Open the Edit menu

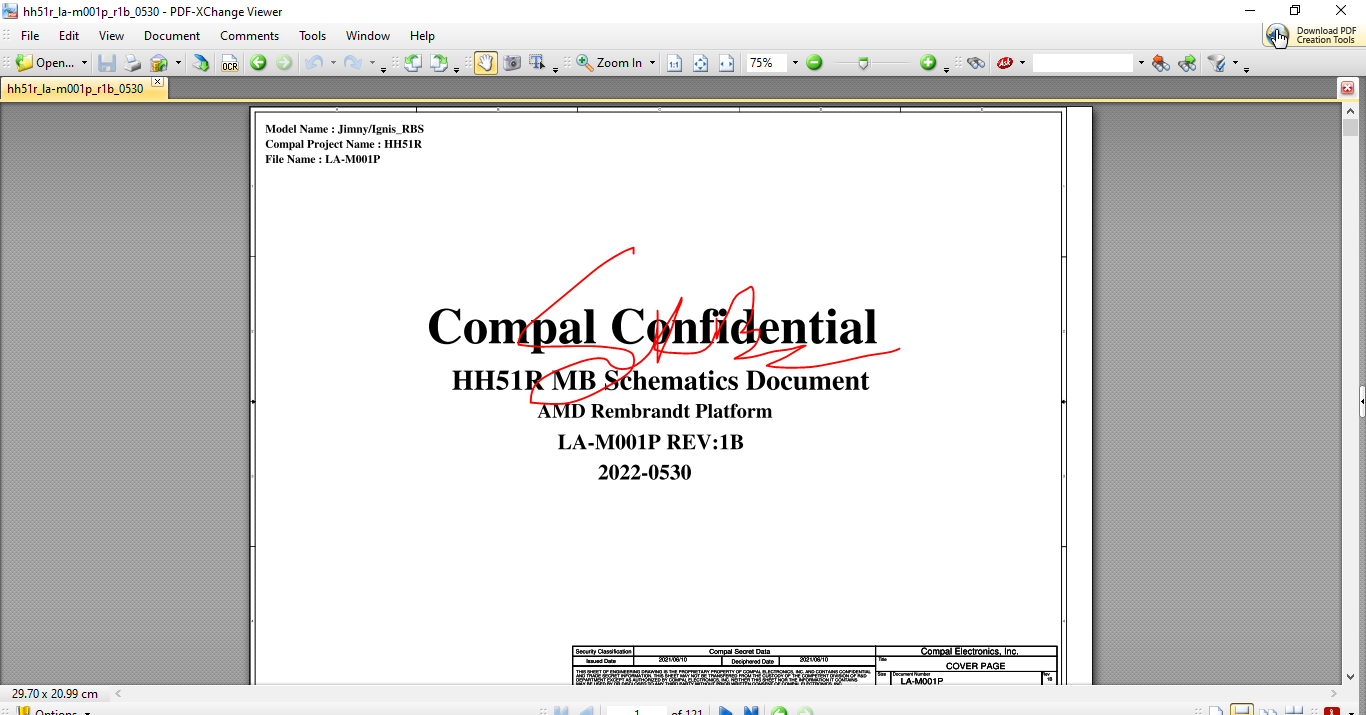pos(69,35)
